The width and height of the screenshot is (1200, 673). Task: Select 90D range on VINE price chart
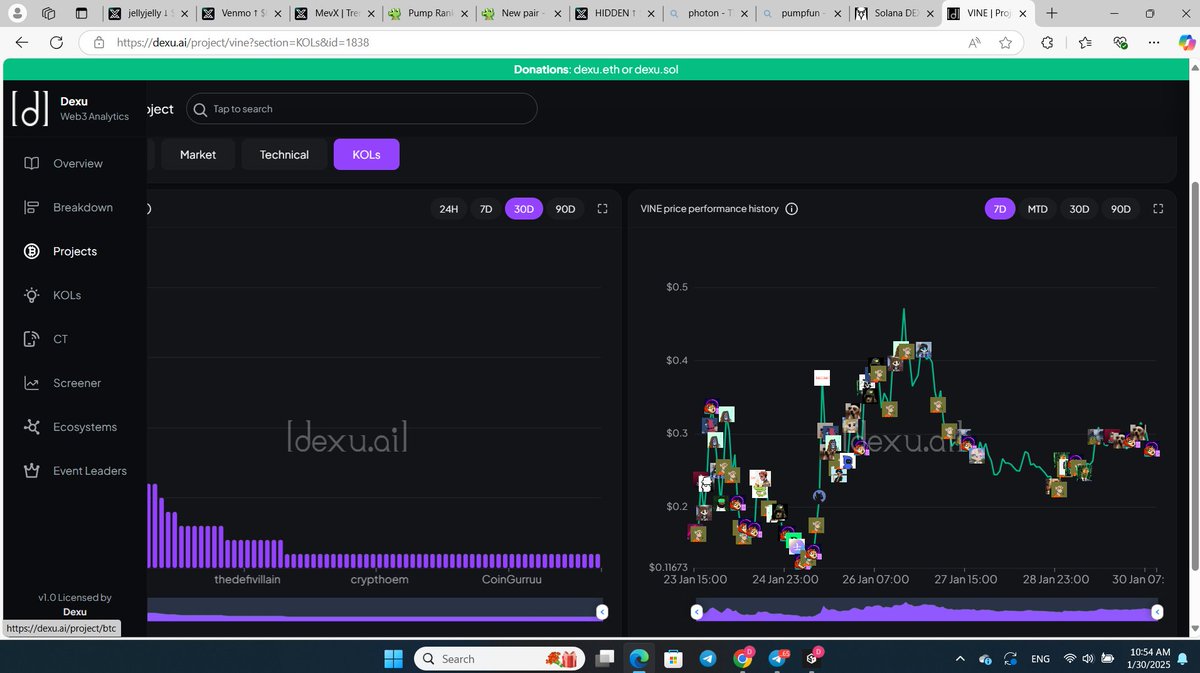1121,209
